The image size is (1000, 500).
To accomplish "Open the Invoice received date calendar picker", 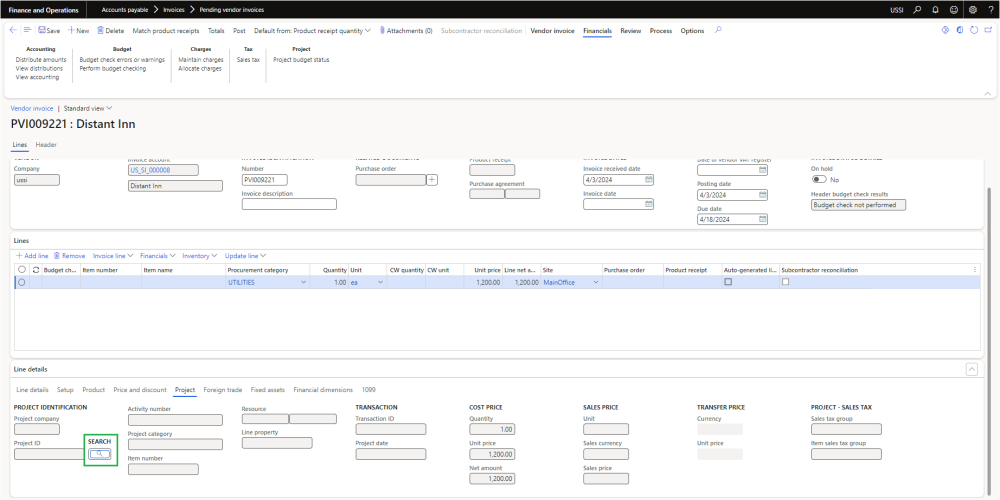I will [x=649, y=180].
